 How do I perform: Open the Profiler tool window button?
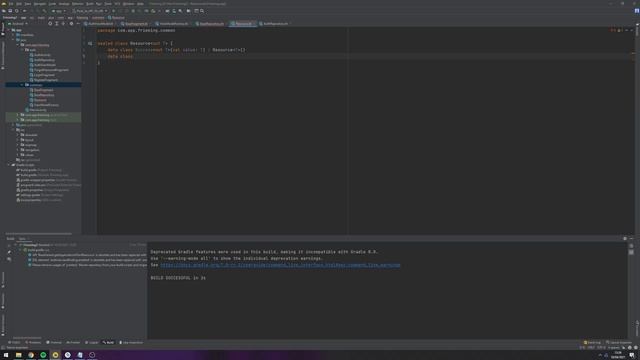73,342
